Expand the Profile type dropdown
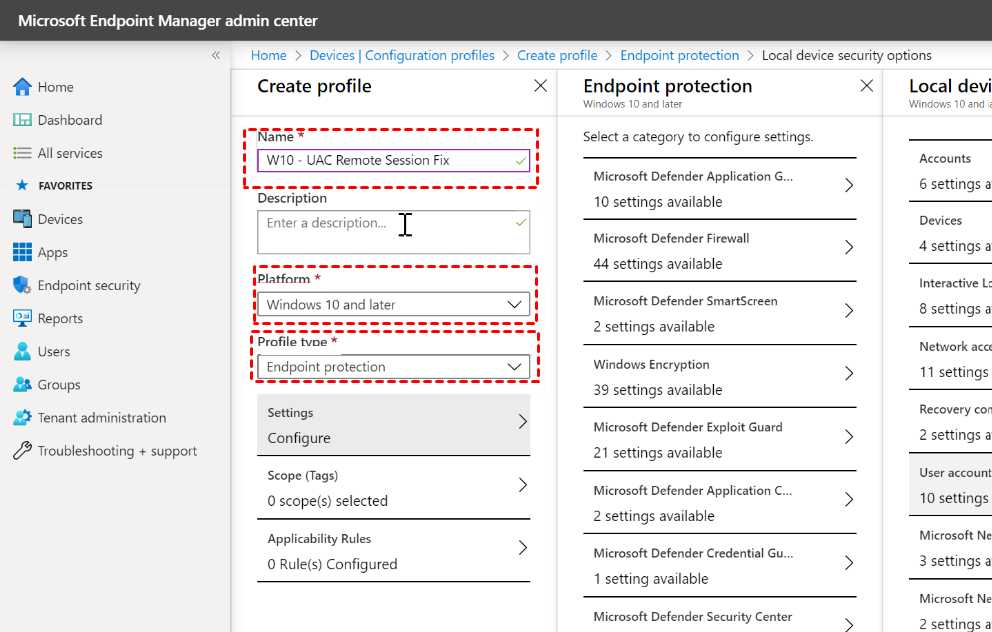 pyautogui.click(x=393, y=367)
